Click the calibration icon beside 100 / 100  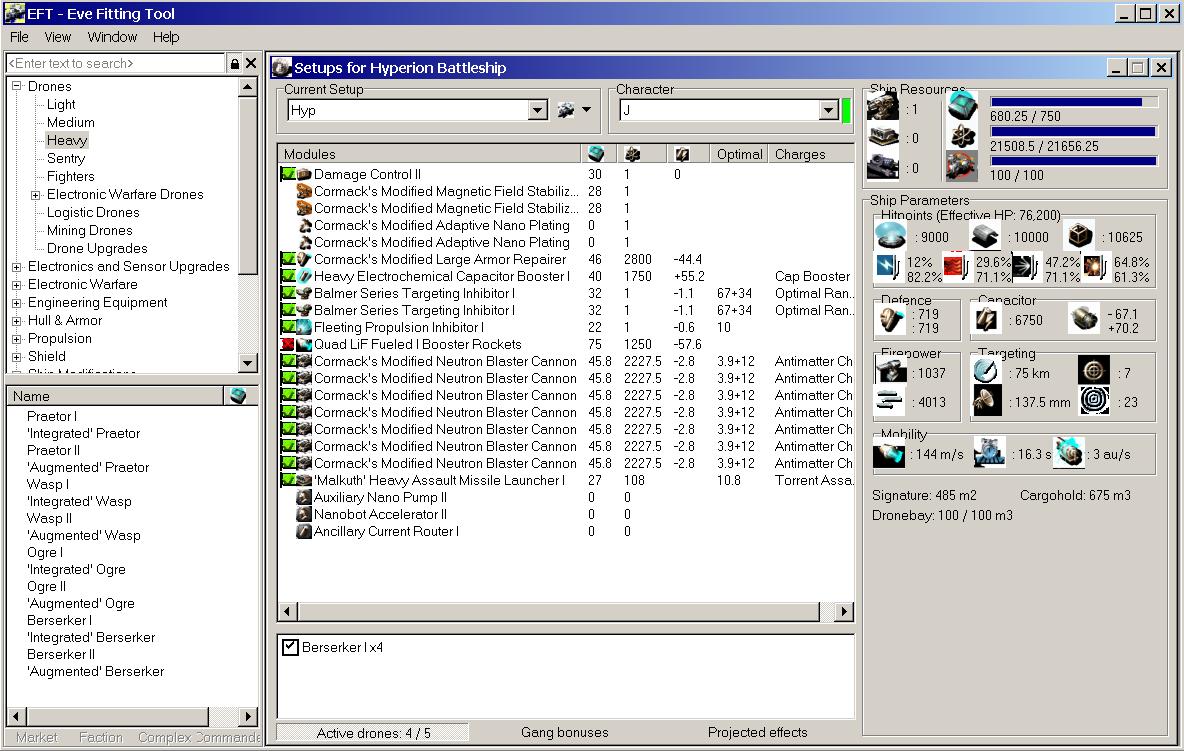[x=962, y=166]
